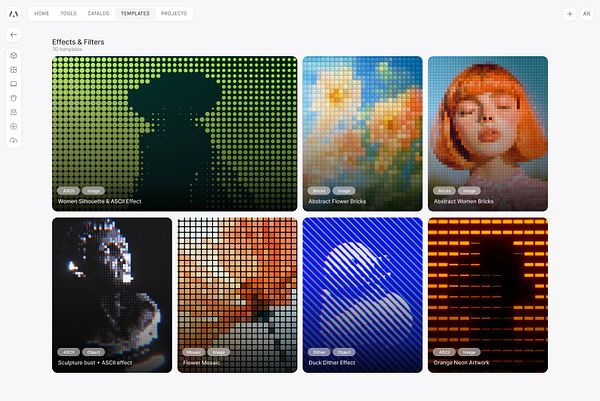Click the Mosaic tag on Flower Mosaic card
Screen dimensions: 600x401
point(194,352)
